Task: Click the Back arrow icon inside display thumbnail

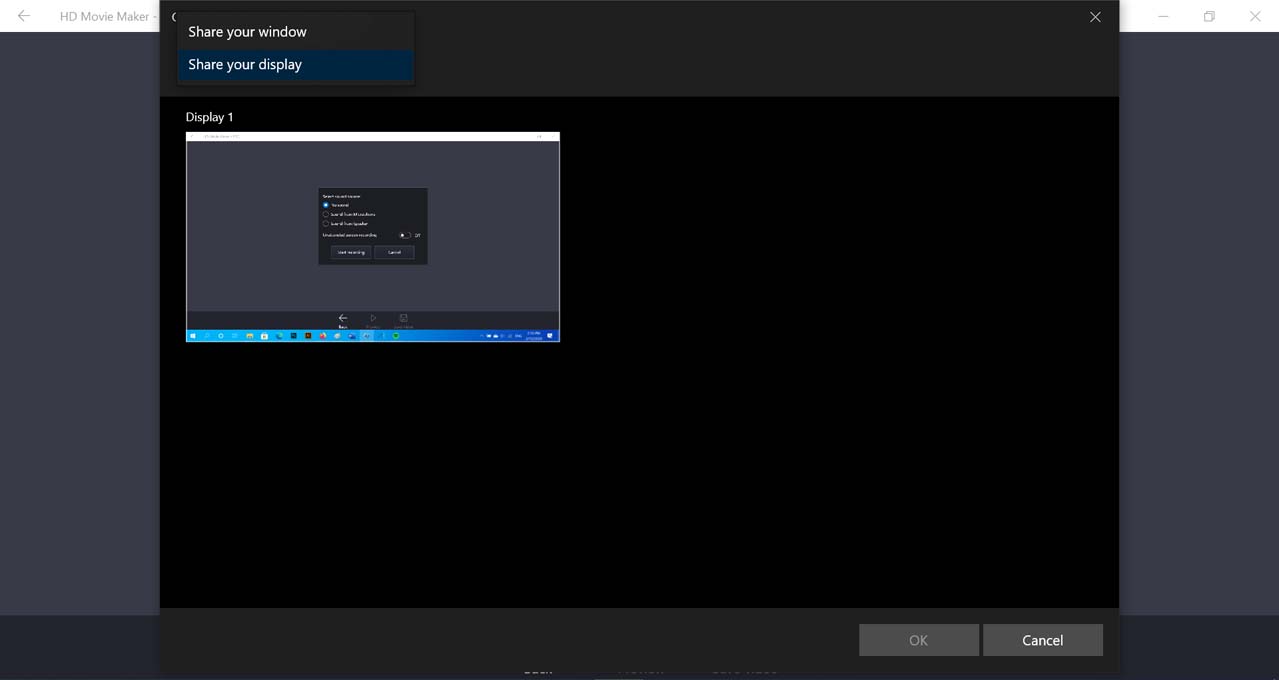Action: (x=343, y=318)
